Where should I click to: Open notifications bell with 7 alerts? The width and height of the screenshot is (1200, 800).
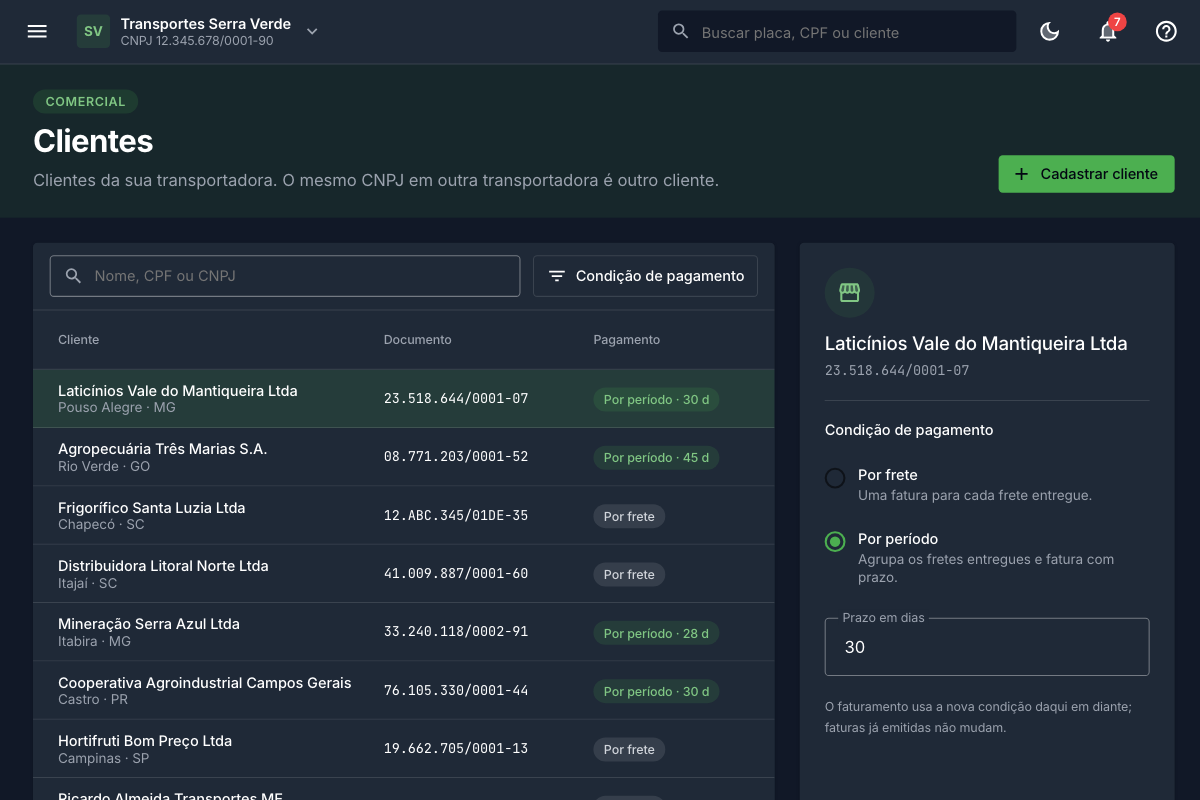point(1108,31)
